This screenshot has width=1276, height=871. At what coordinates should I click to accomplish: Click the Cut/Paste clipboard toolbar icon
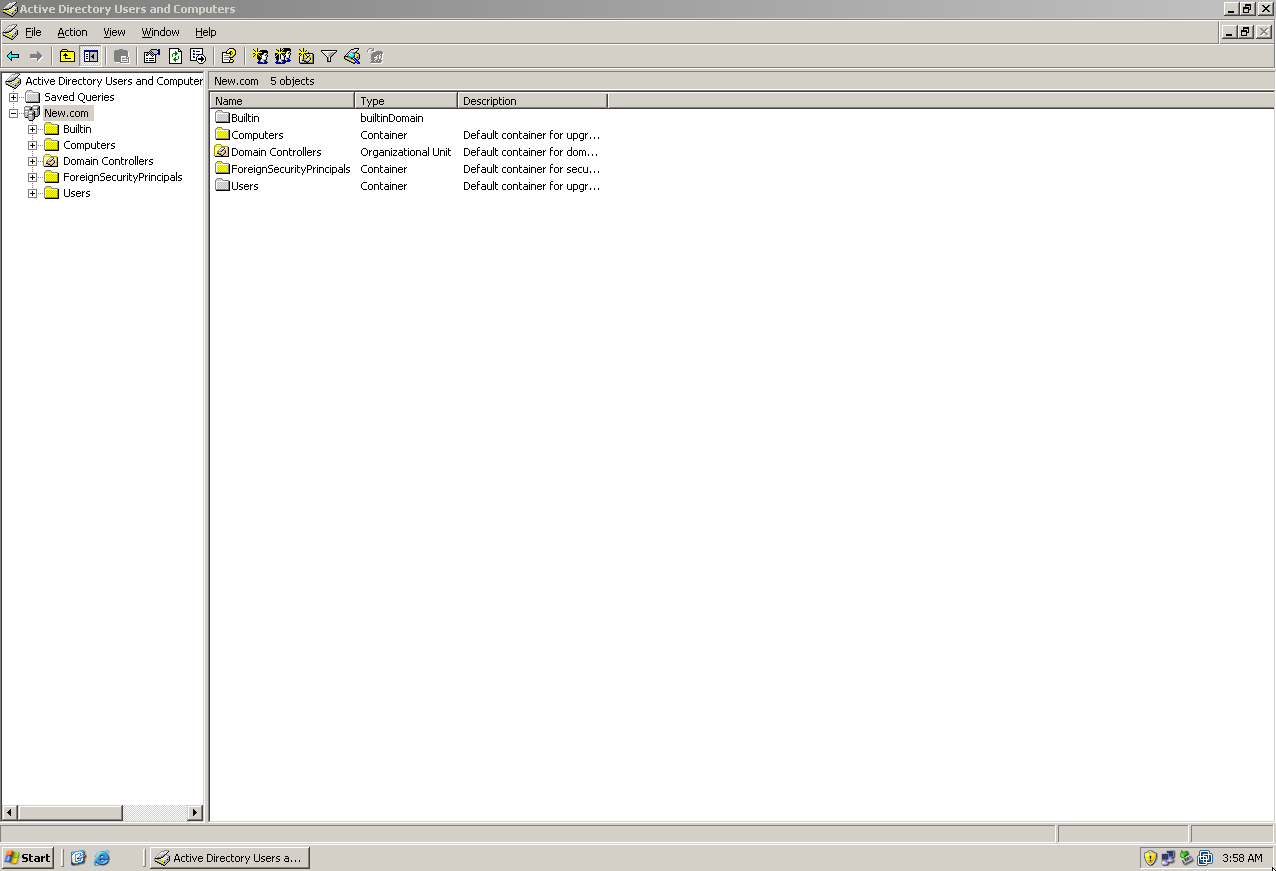[121, 56]
